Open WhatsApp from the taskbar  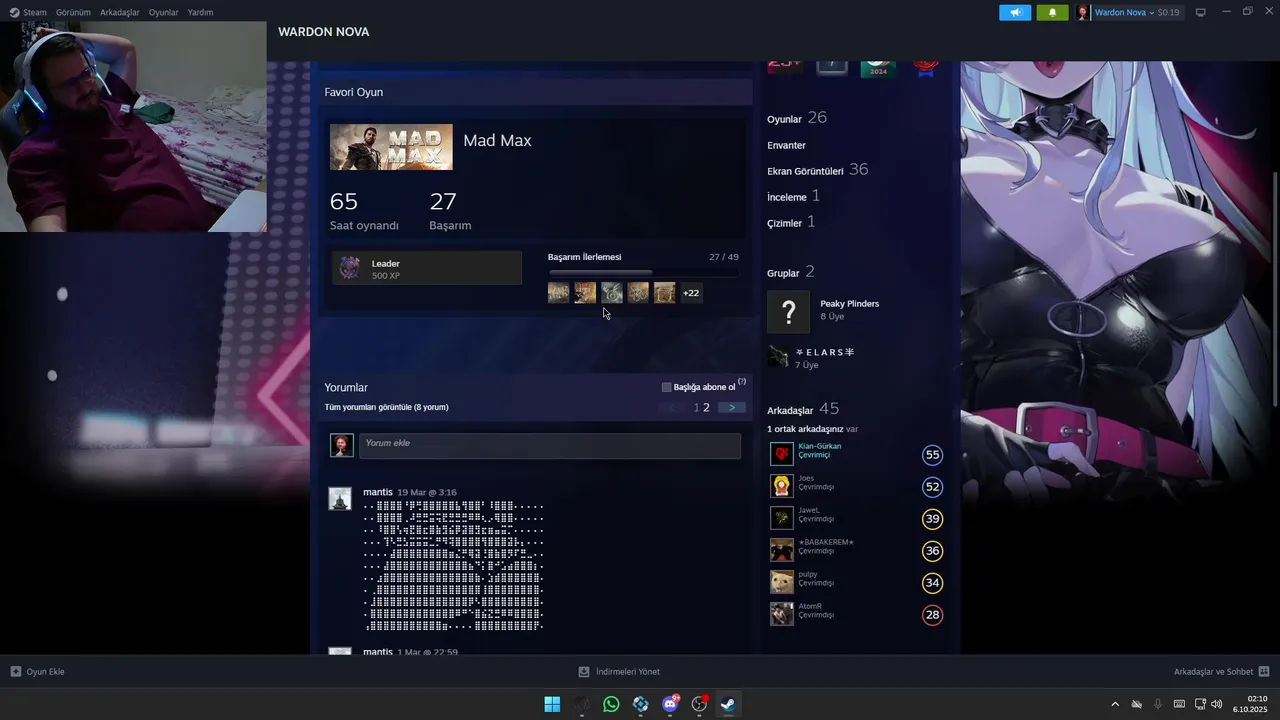[611, 704]
